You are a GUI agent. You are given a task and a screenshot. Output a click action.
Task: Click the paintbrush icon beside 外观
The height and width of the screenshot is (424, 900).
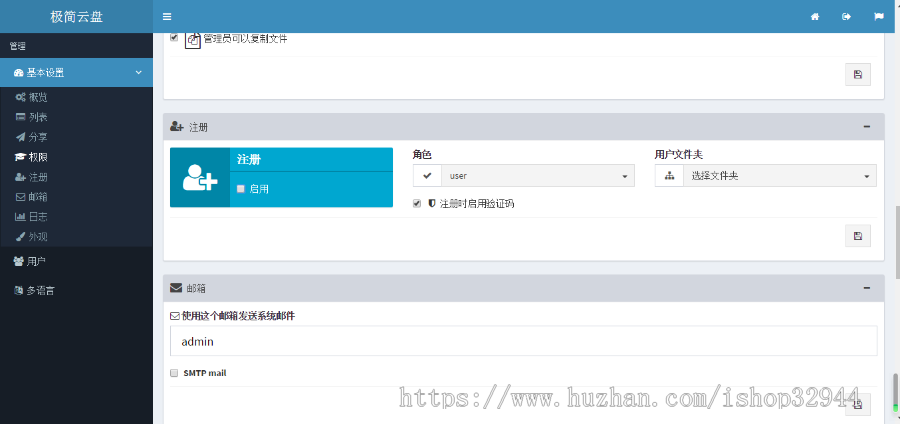[x=20, y=236]
